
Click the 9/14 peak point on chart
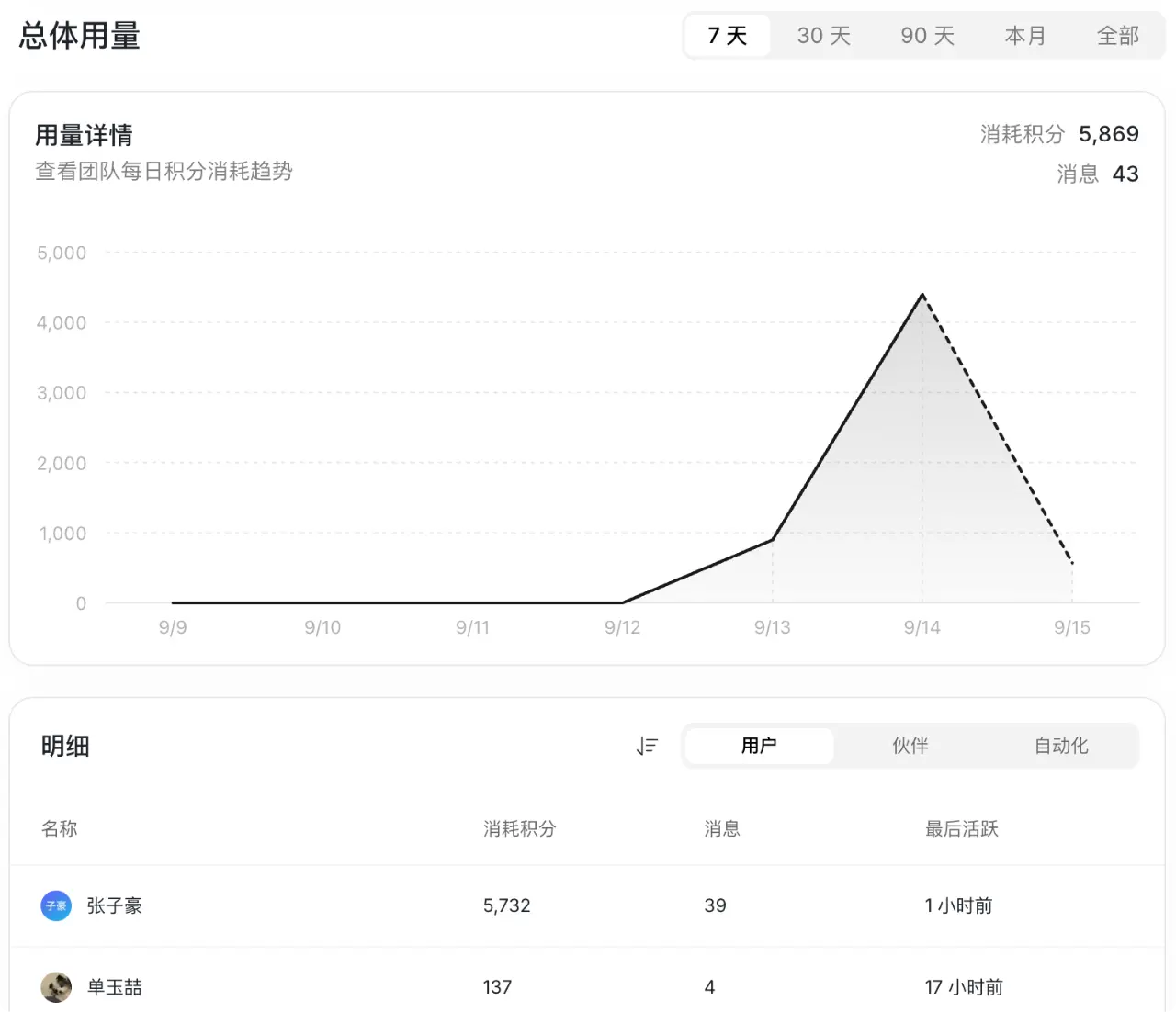(922, 295)
